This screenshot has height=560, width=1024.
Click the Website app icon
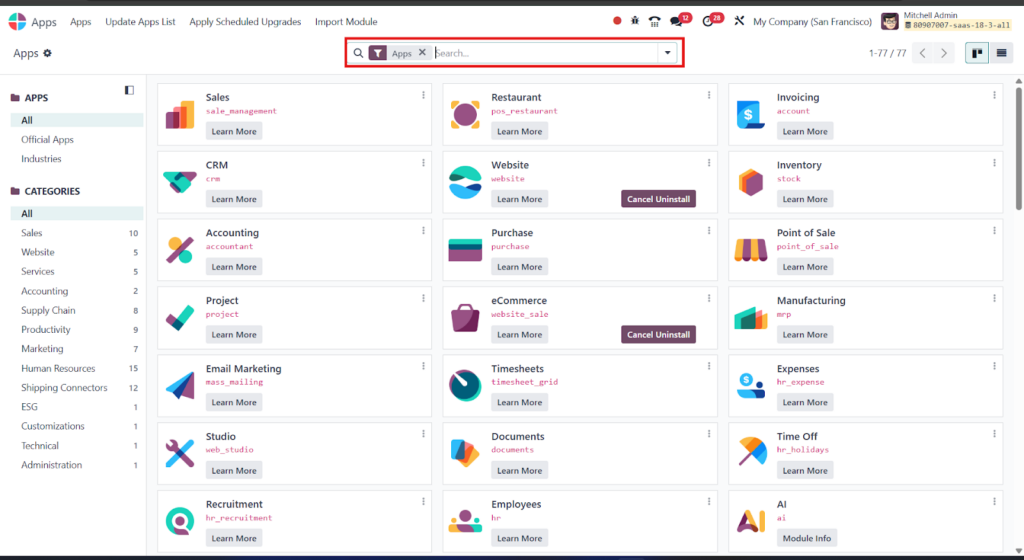point(465,182)
